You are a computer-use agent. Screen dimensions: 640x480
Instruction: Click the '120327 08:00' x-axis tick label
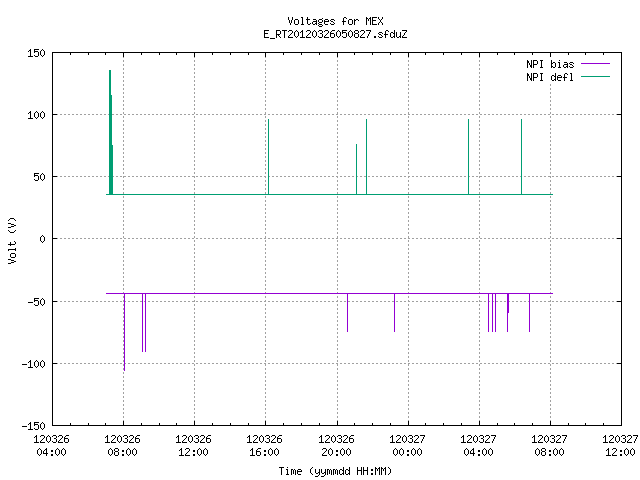coord(549,446)
